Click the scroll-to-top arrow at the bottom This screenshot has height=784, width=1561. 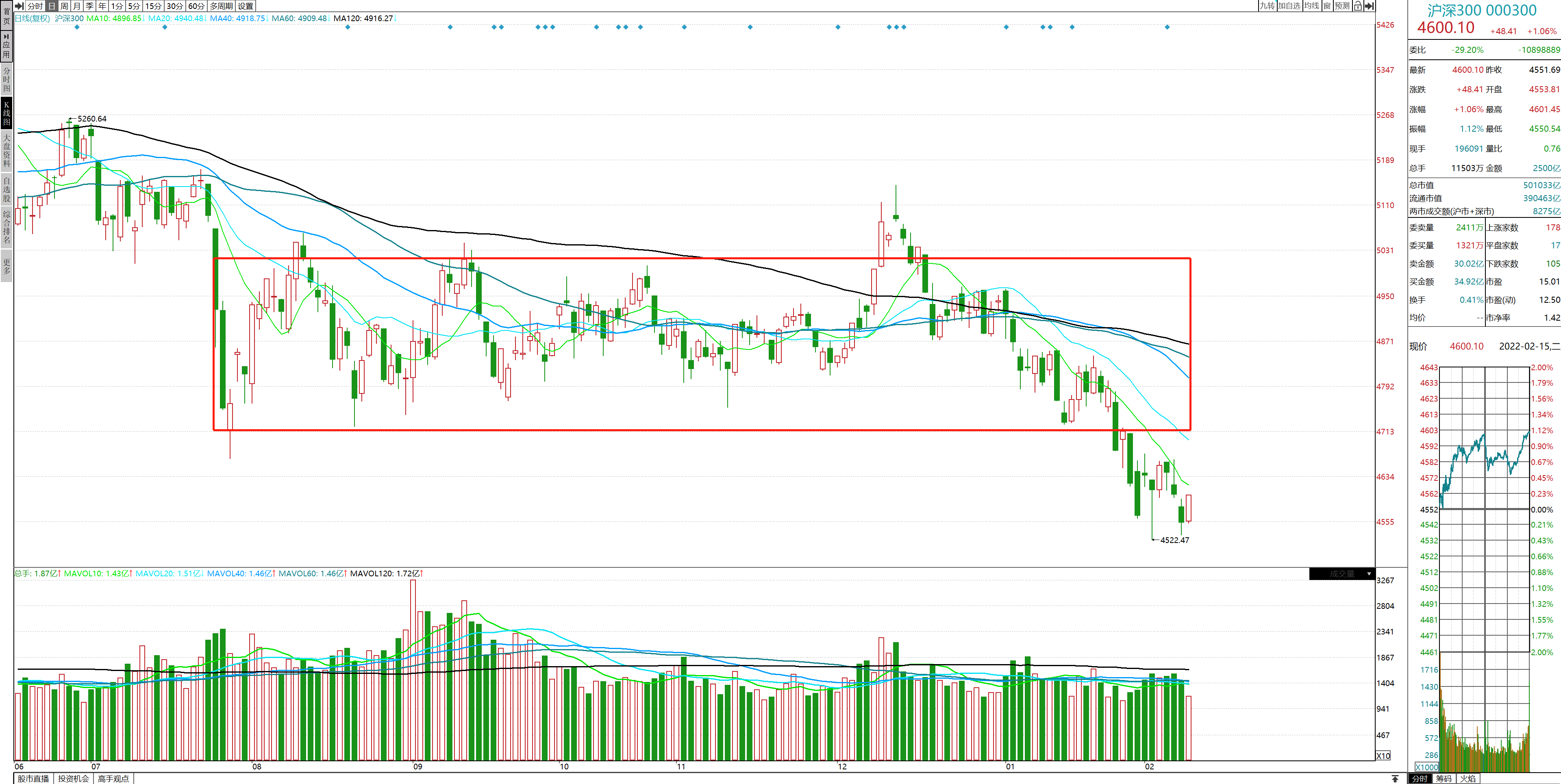[1395, 779]
